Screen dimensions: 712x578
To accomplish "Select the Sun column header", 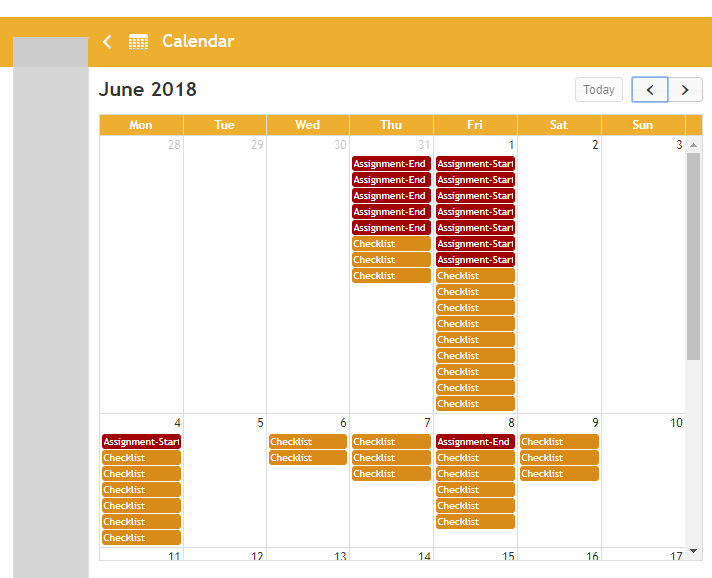I will point(642,125).
